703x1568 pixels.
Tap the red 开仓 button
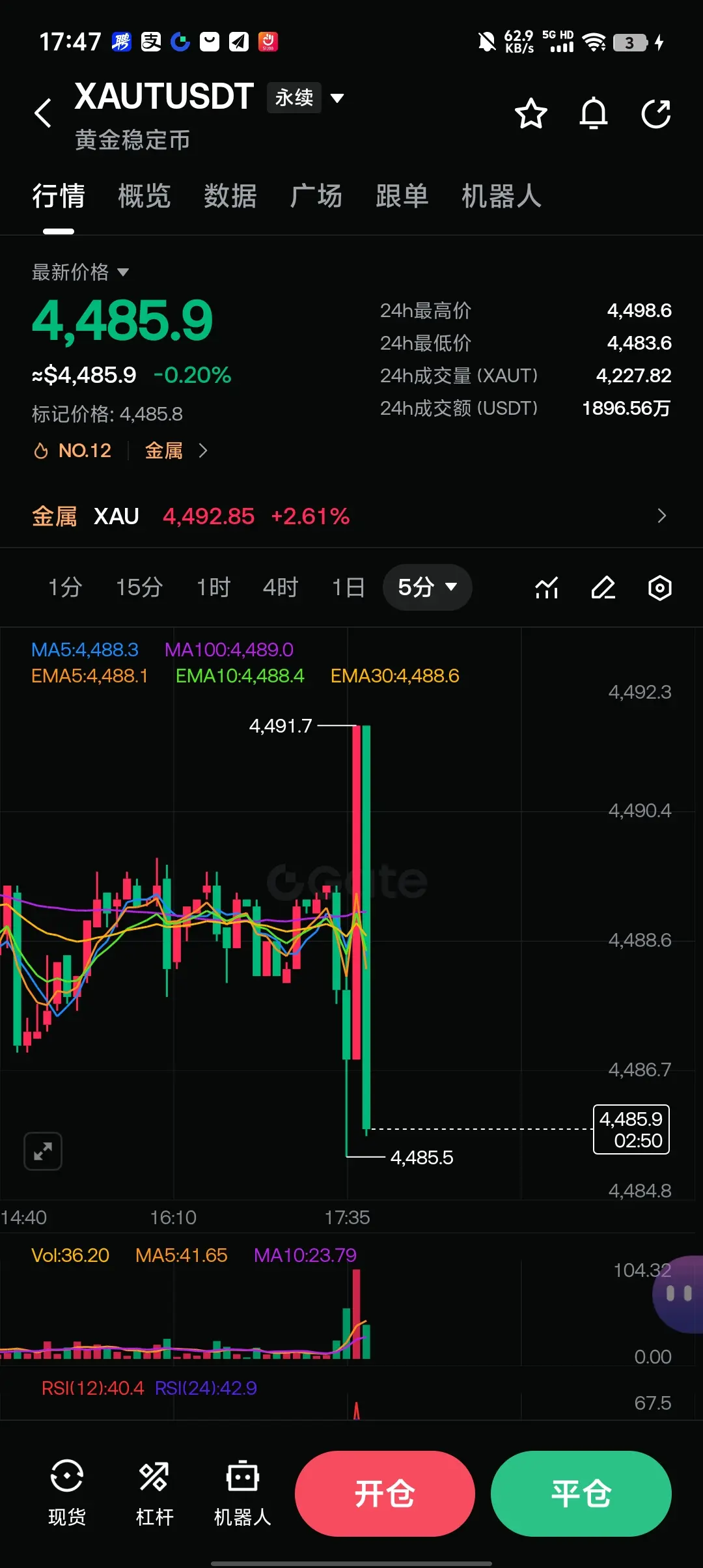coord(385,1494)
